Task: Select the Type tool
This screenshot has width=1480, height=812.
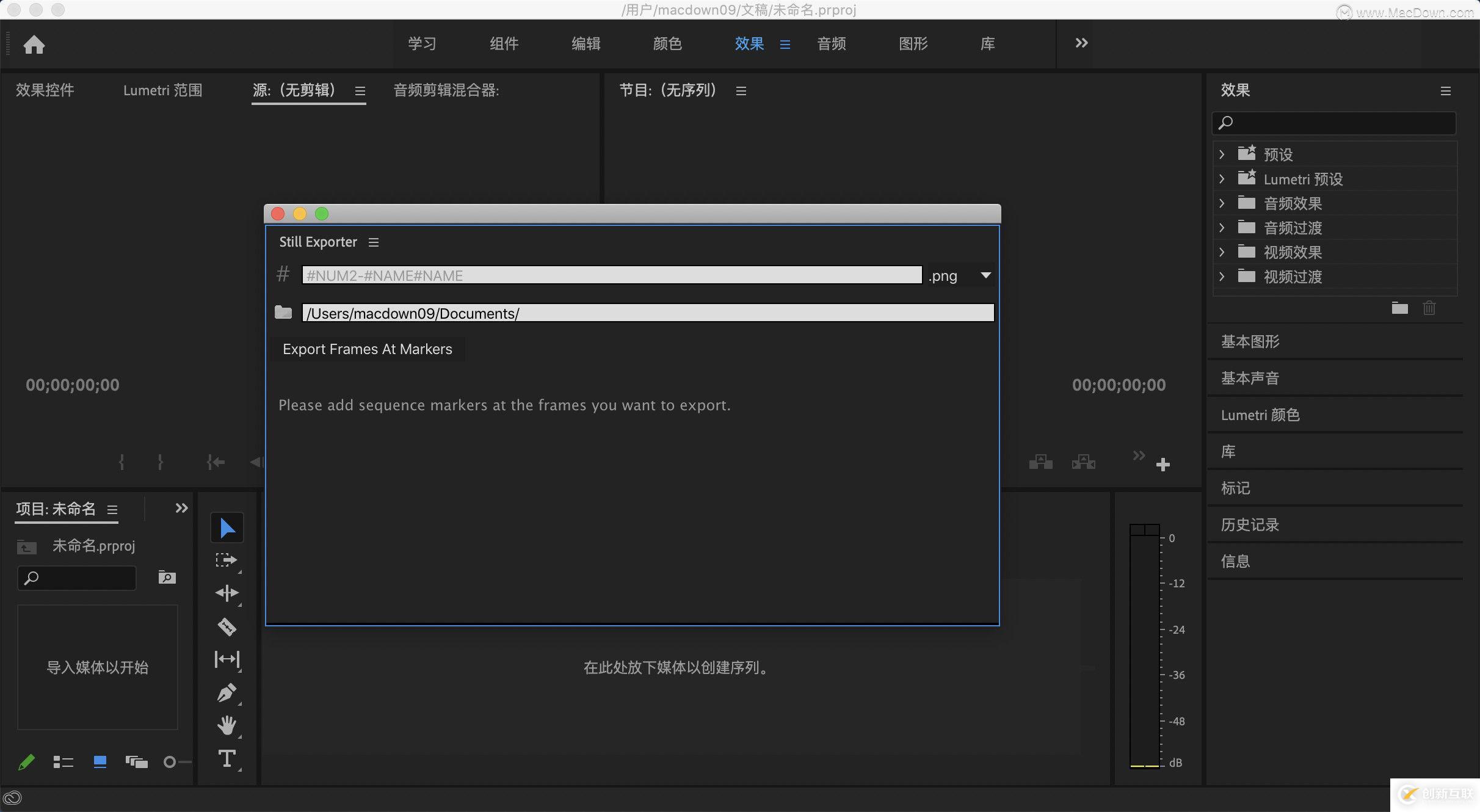Action: point(227,758)
